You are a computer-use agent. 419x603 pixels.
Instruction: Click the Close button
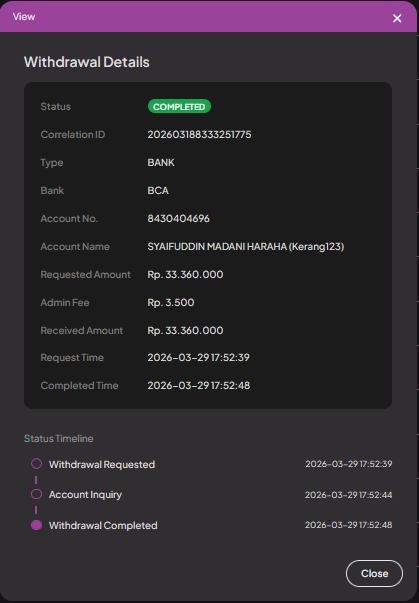click(x=374, y=573)
